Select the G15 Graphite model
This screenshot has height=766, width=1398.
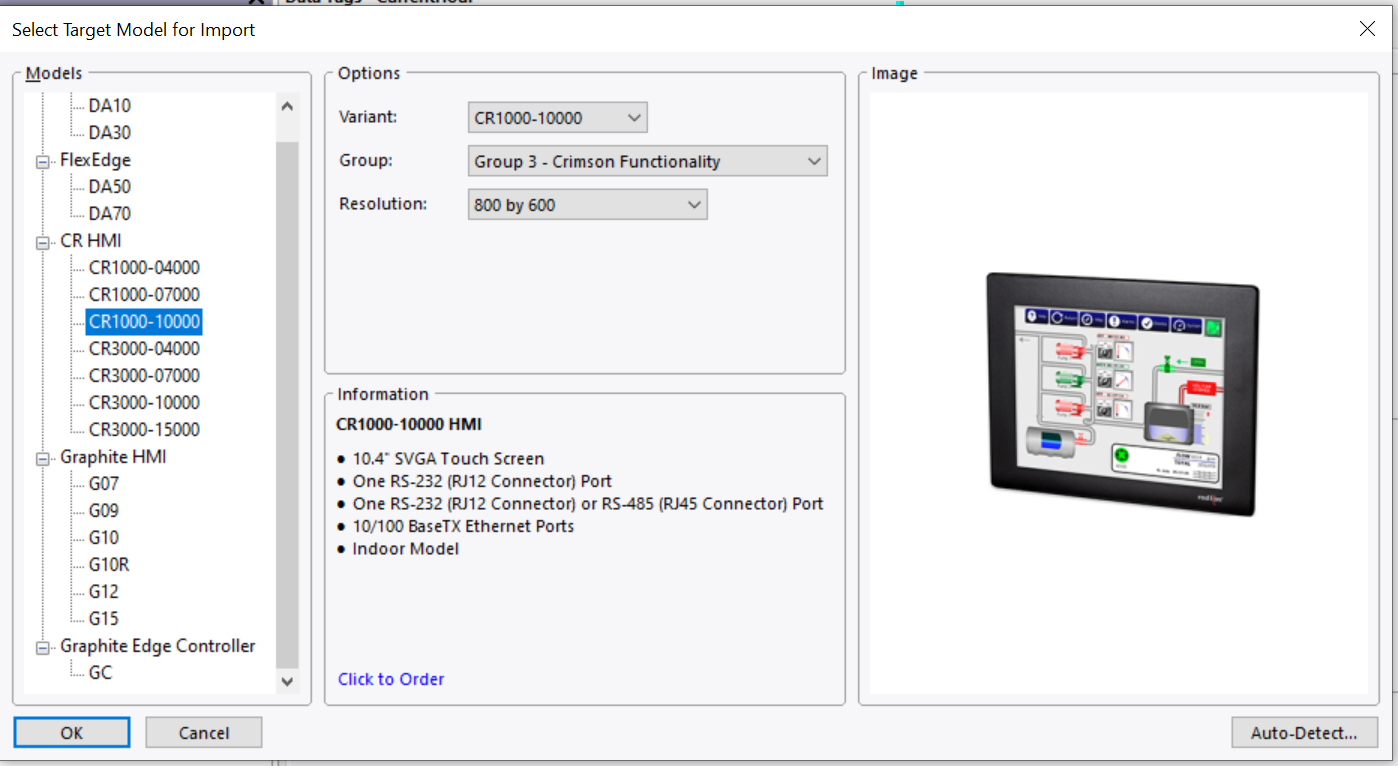click(103, 619)
